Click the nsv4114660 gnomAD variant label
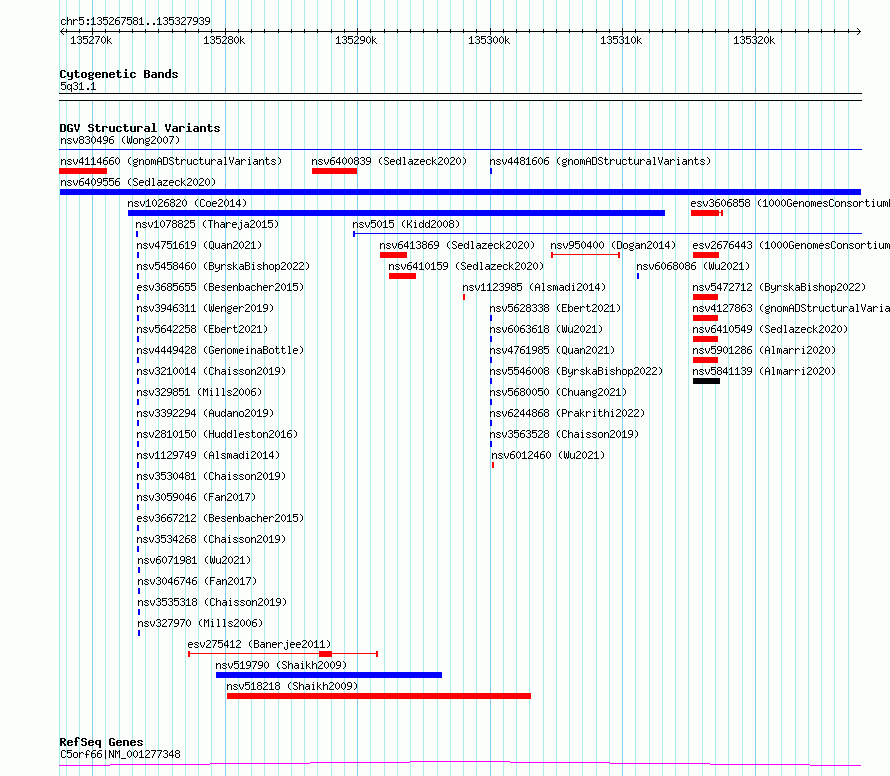The image size is (890, 776). click(171, 161)
